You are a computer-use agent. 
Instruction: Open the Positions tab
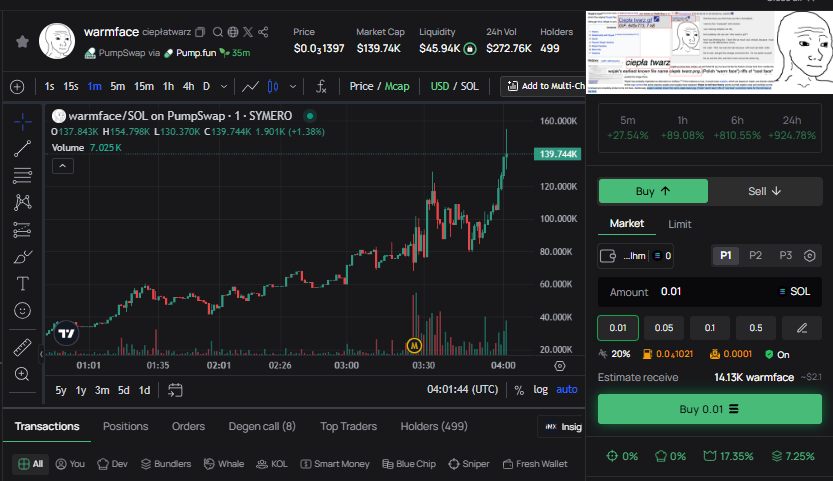click(125, 426)
